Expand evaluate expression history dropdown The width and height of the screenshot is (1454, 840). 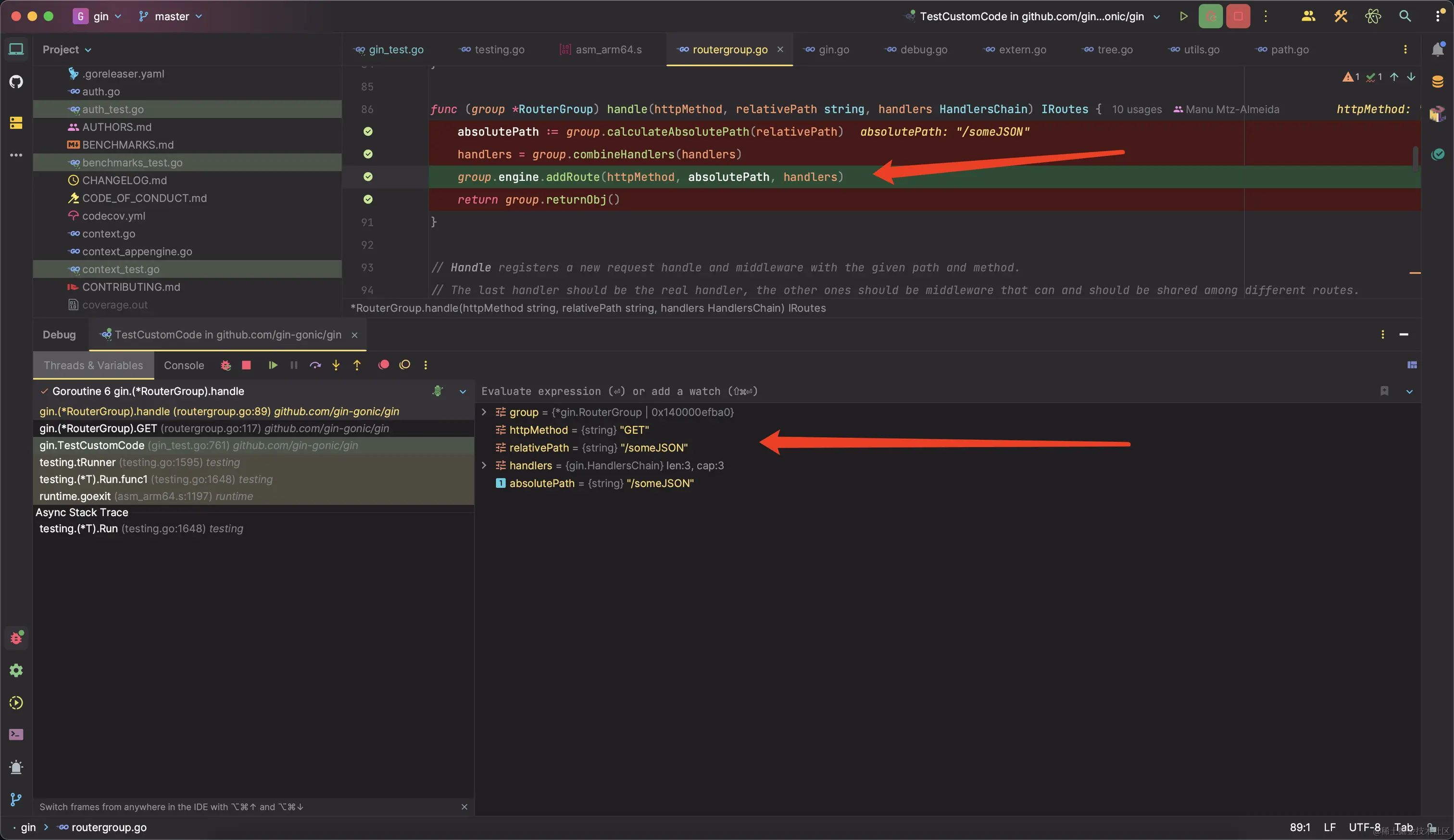click(x=1409, y=392)
